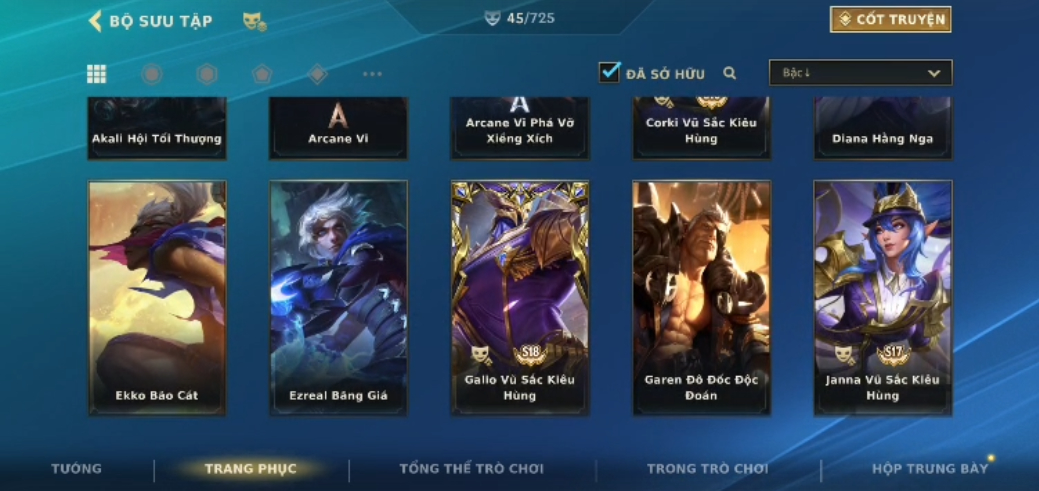The image size is (1039, 491).
Task: Open the three-dots more filters icon
Action: 372,74
